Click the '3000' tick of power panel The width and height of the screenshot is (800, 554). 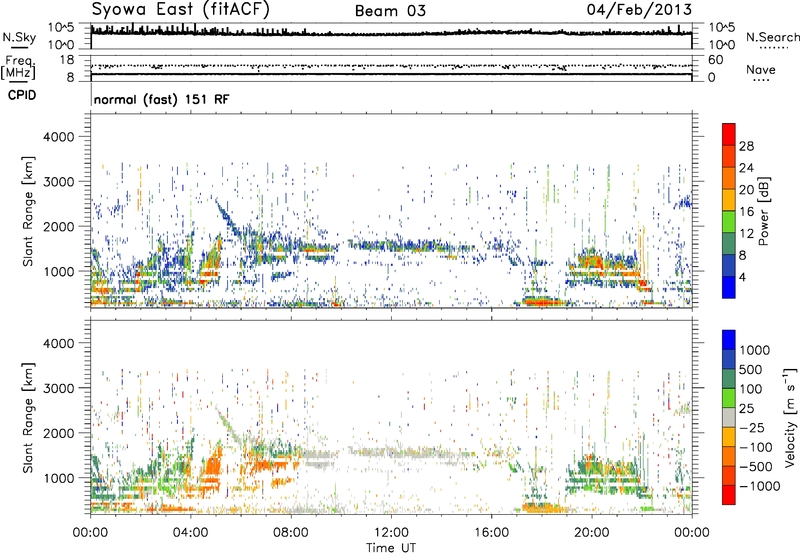coord(59,182)
